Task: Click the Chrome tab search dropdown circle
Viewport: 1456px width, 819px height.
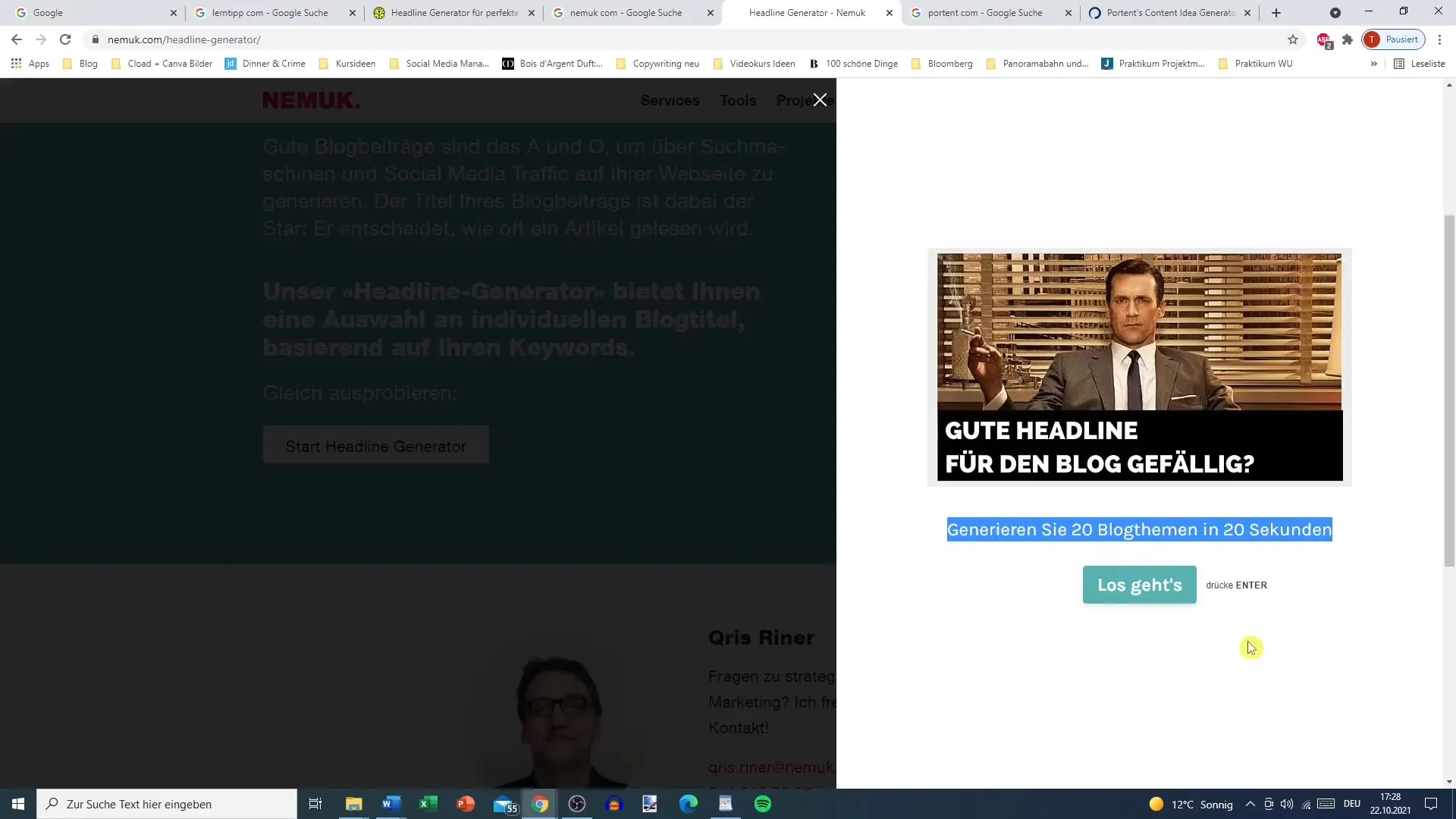Action: 1335,13
